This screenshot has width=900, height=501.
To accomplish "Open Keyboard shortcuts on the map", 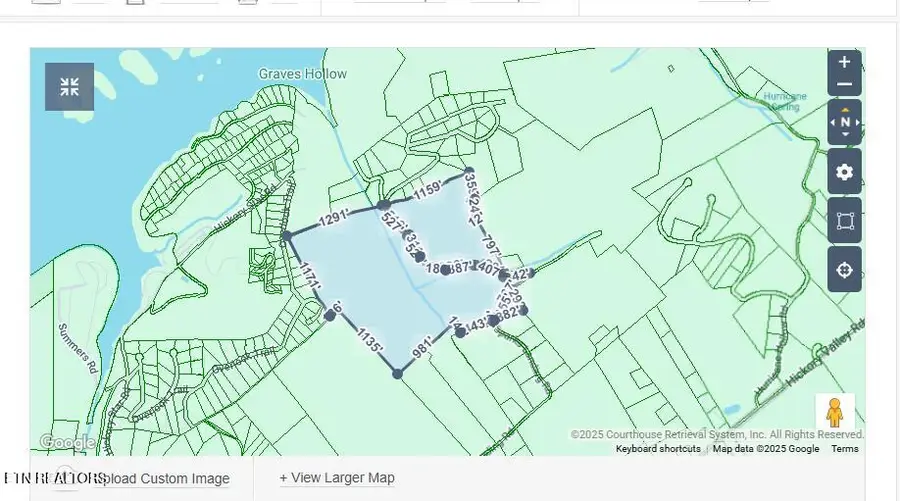I will pyautogui.click(x=658, y=449).
